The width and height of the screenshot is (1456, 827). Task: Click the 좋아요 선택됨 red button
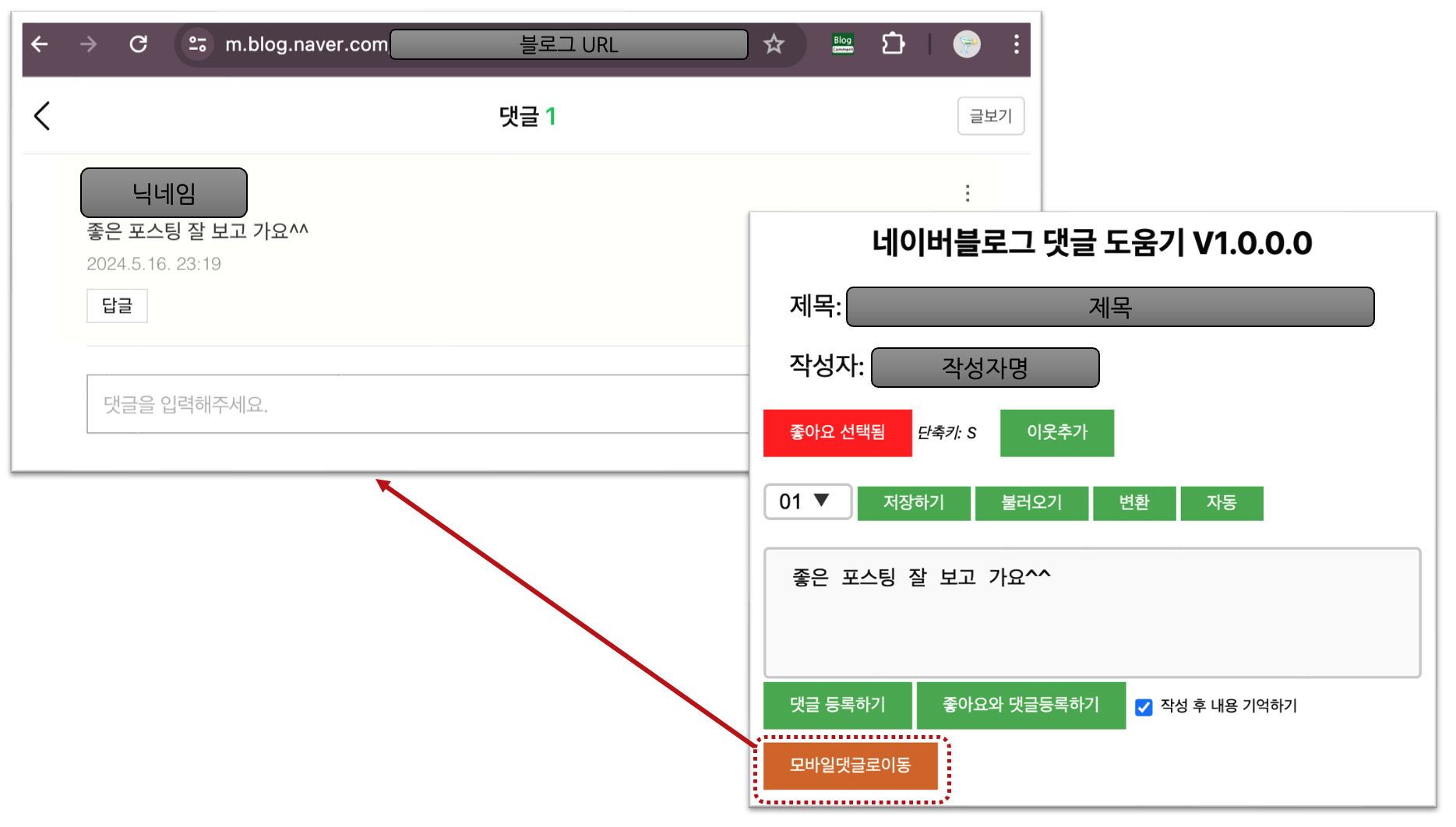click(837, 432)
